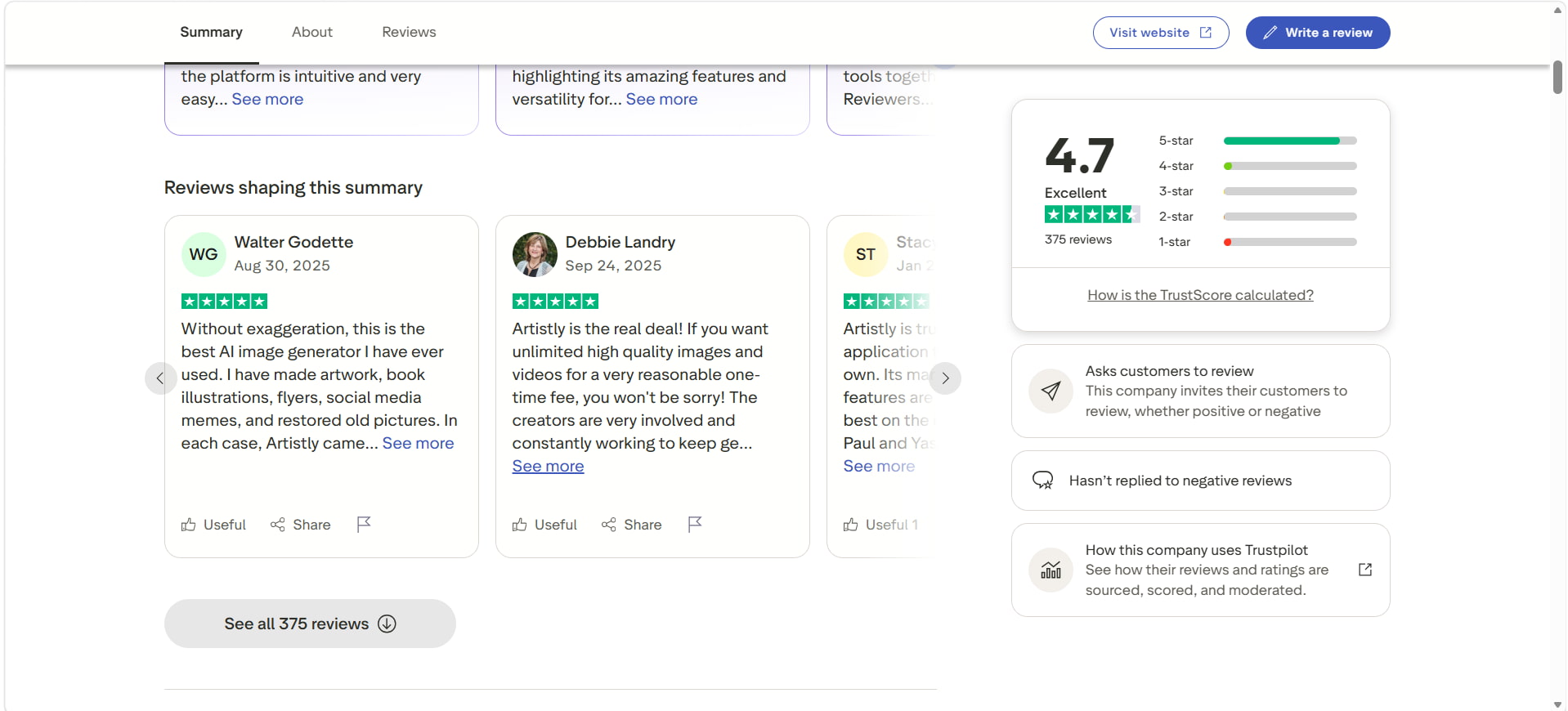Click the Sep 24, 2025 review date

613,266
